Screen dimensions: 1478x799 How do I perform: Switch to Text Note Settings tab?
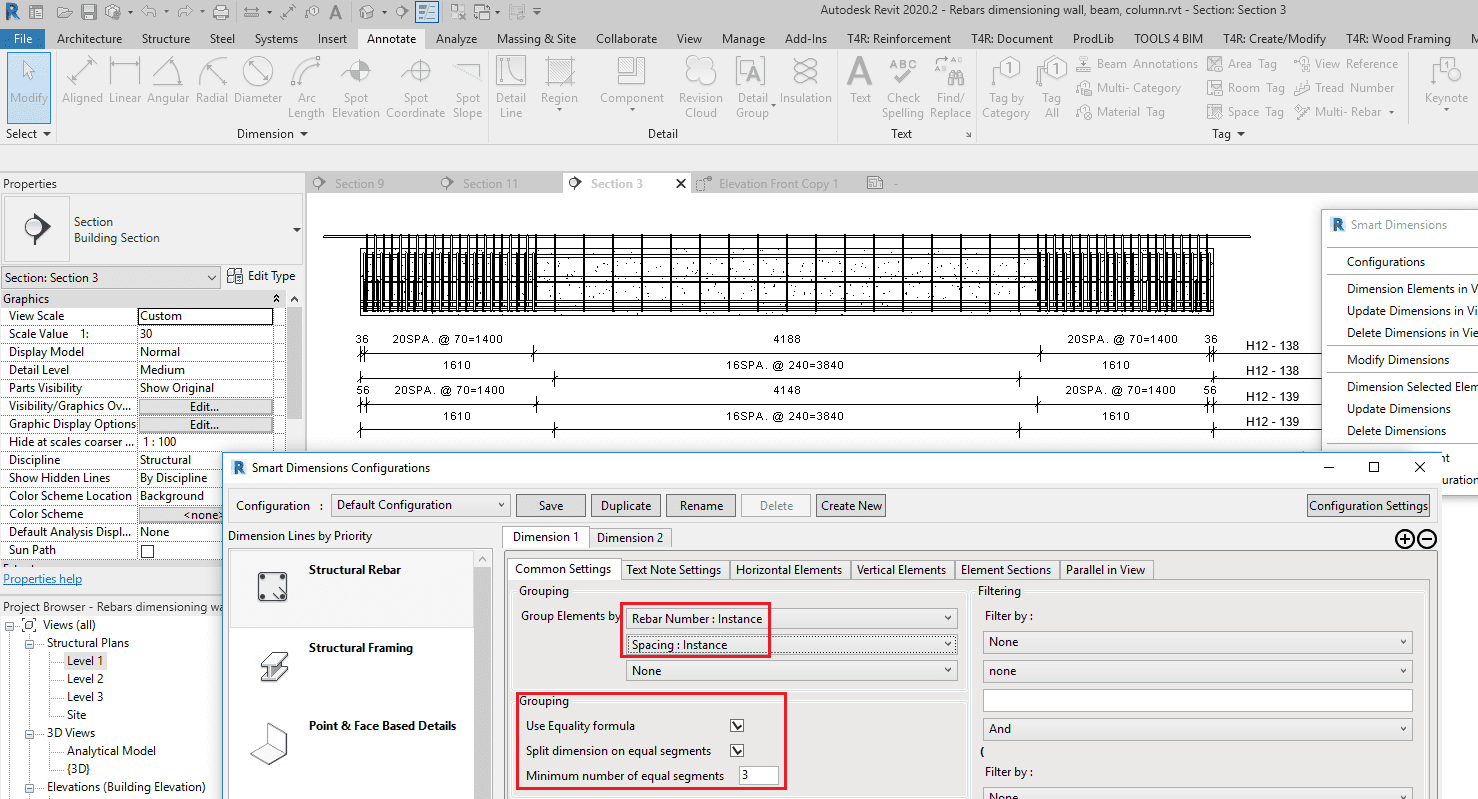point(673,570)
